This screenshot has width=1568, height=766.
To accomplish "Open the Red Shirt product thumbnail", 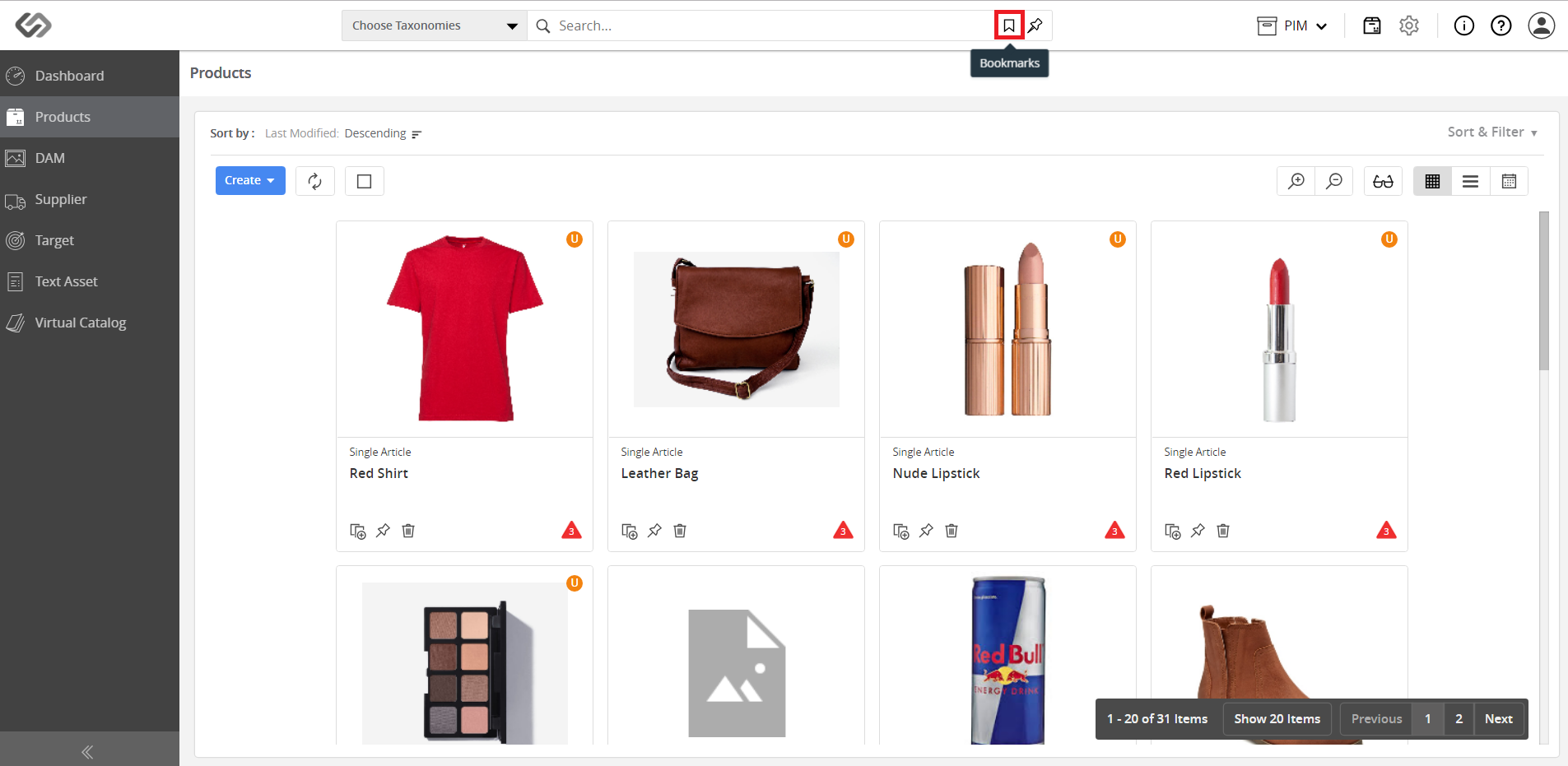I will 465,329.
